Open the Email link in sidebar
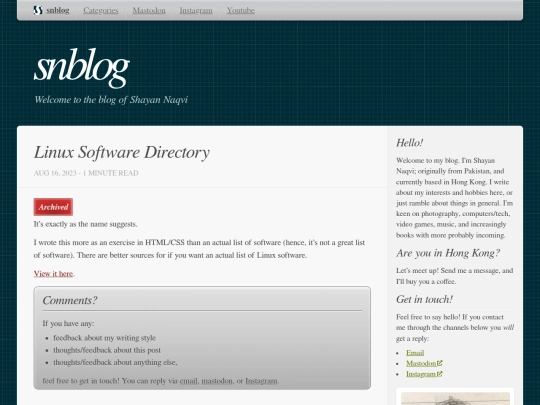Screen dimensions: 540x405 coord(415,353)
